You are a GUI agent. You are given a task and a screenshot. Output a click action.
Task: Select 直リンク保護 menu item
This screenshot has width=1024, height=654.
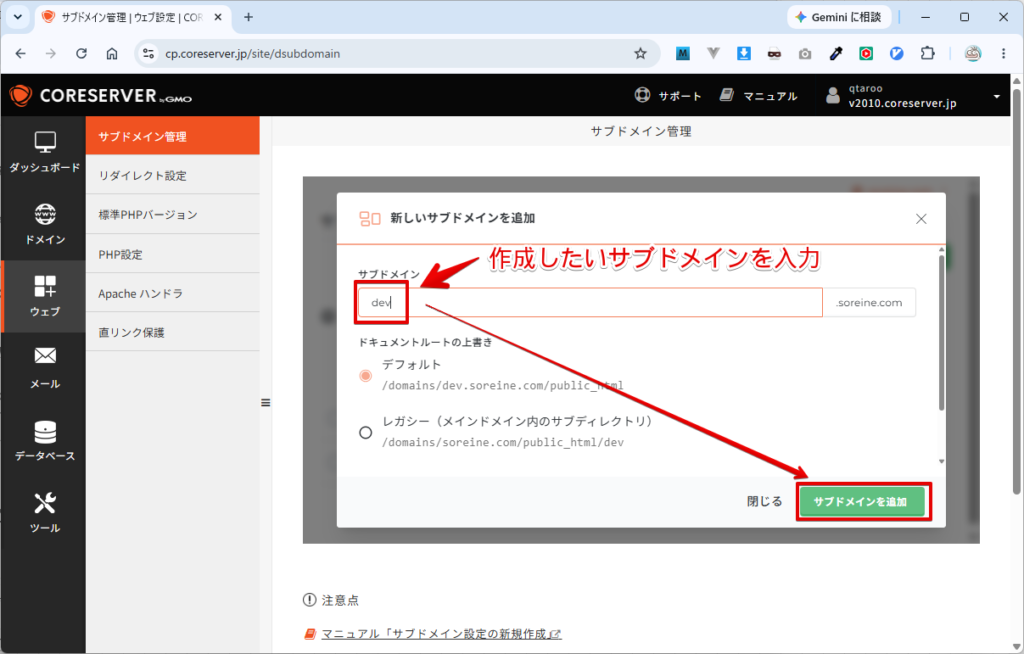point(172,332)
